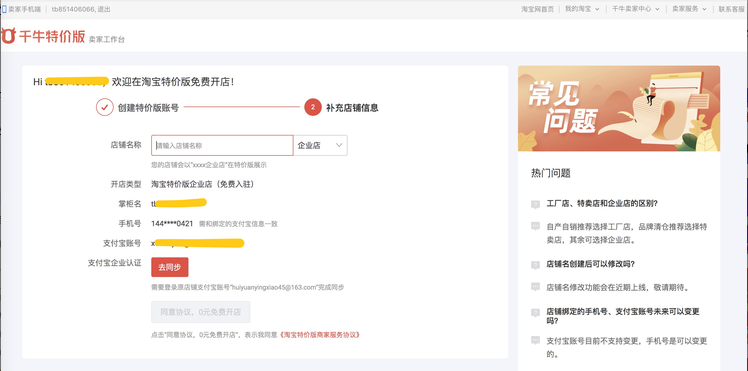Click question icon beside 店铺名创建后可以修改吗

(535, 265)
